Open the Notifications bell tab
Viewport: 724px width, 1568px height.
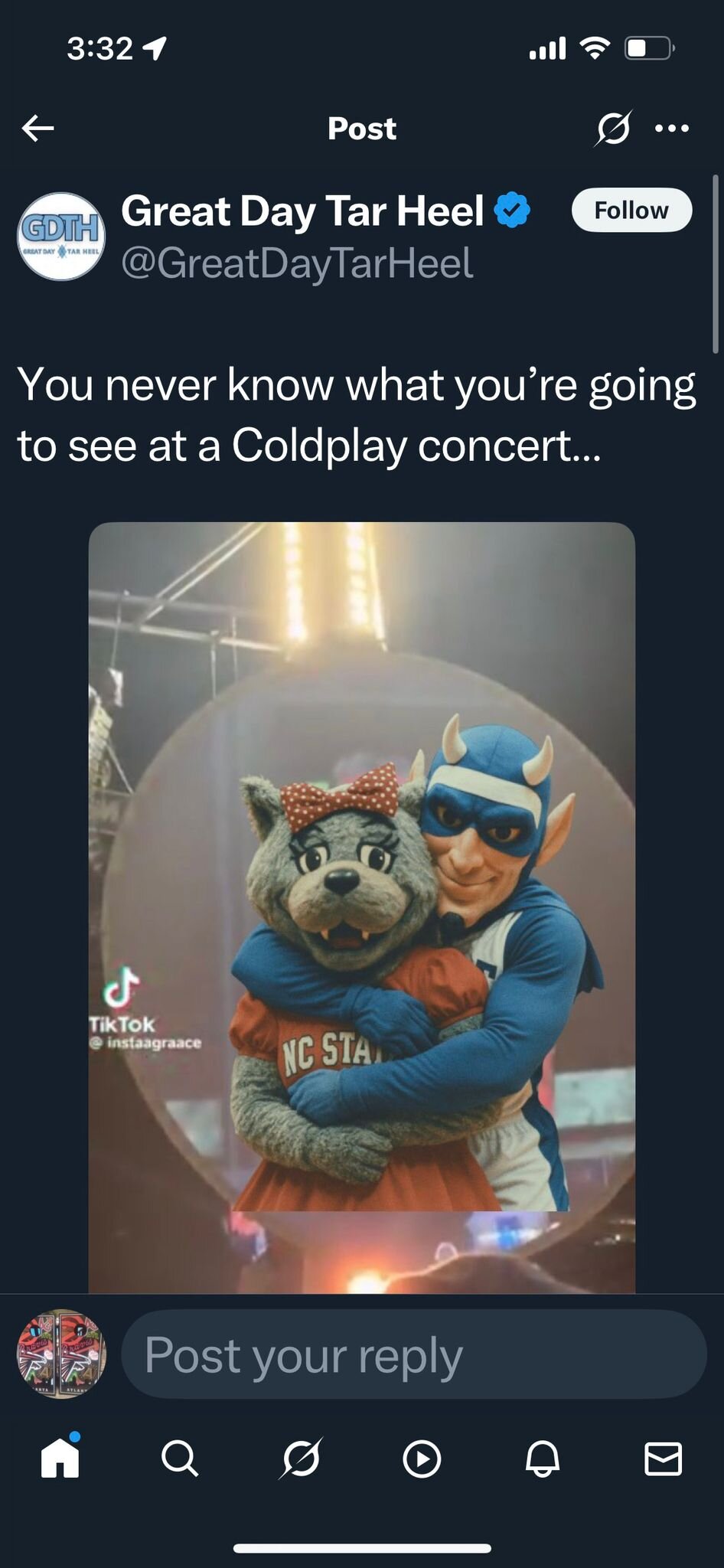tap(543, 1459)
